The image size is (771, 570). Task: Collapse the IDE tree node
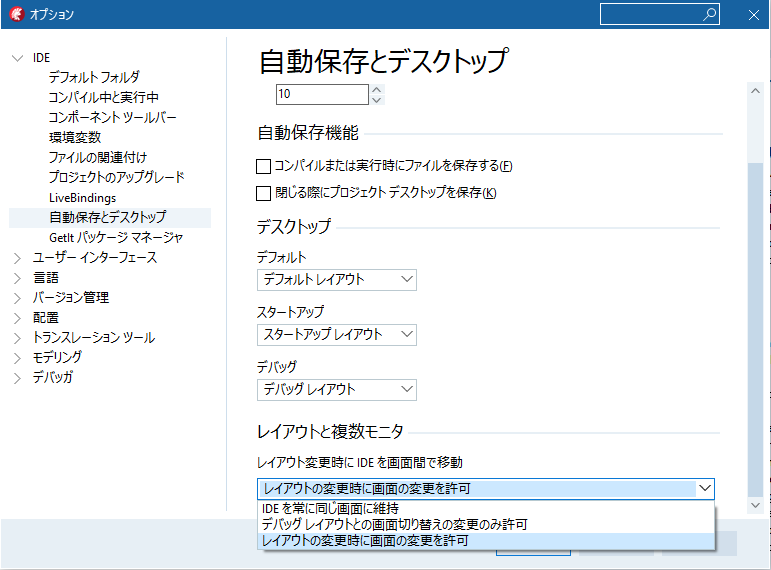tap(17, 58)
